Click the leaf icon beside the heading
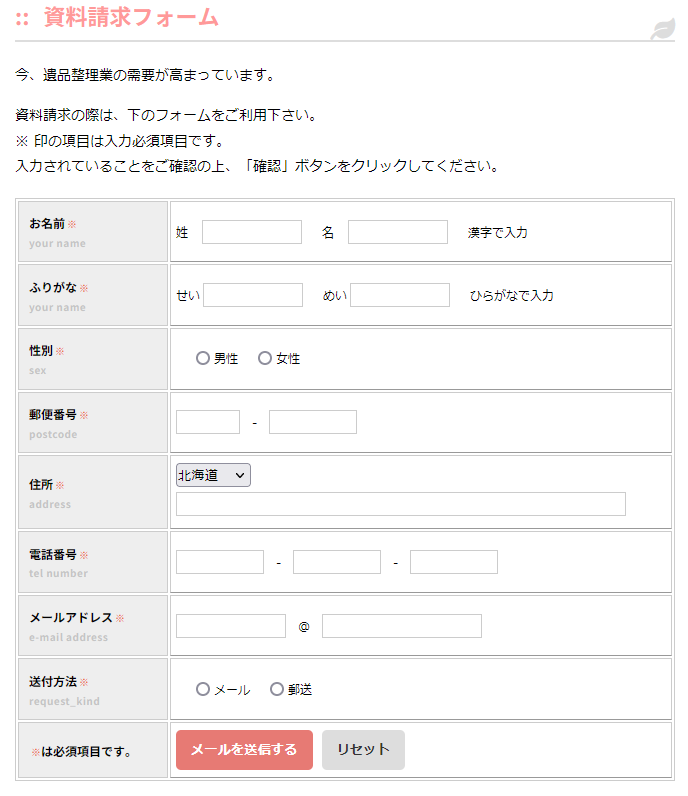Viewport: 688px width, 796px height. click(662, 29)
